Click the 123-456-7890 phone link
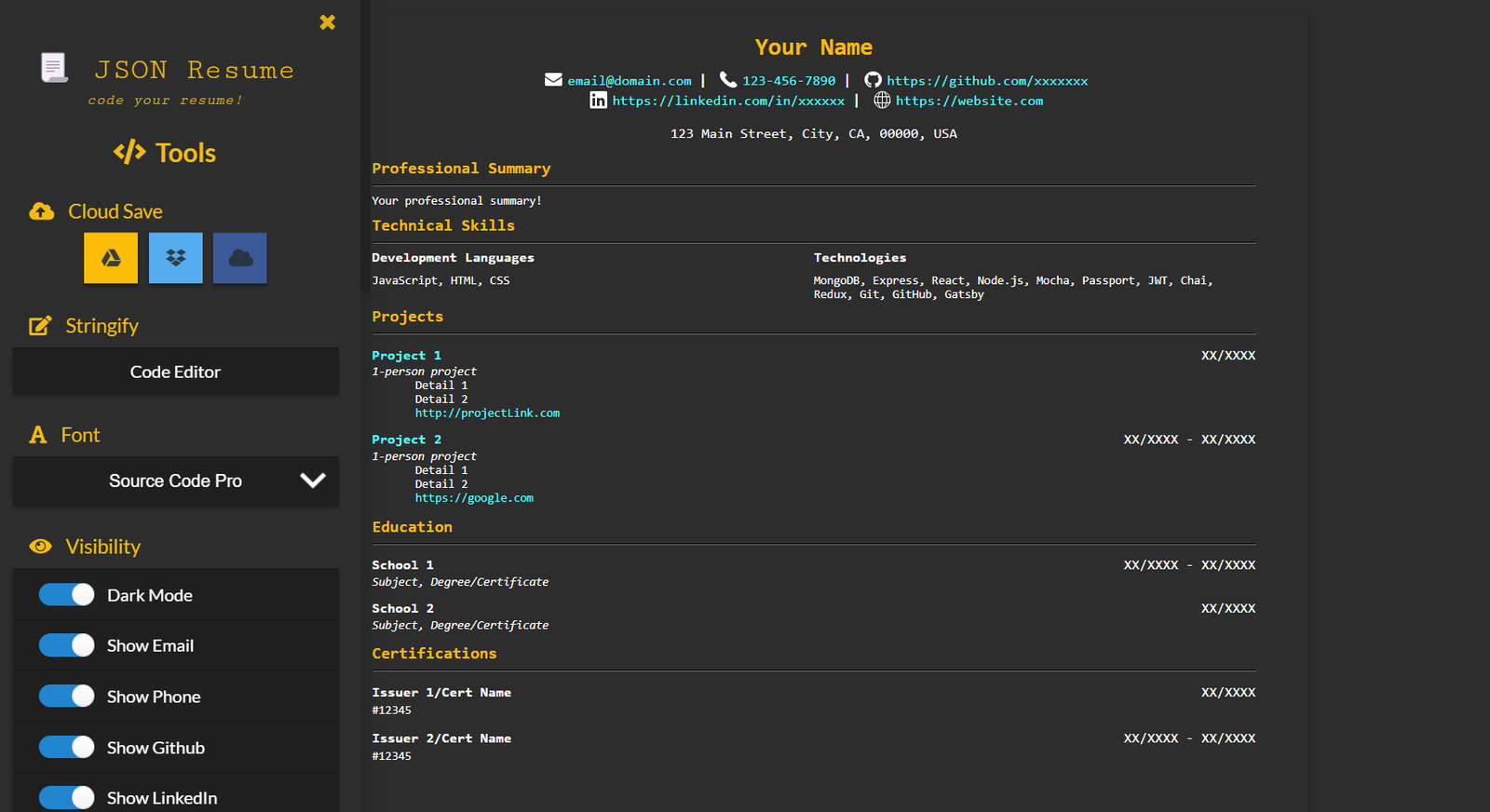1490x812 pixels. (789, 81)
